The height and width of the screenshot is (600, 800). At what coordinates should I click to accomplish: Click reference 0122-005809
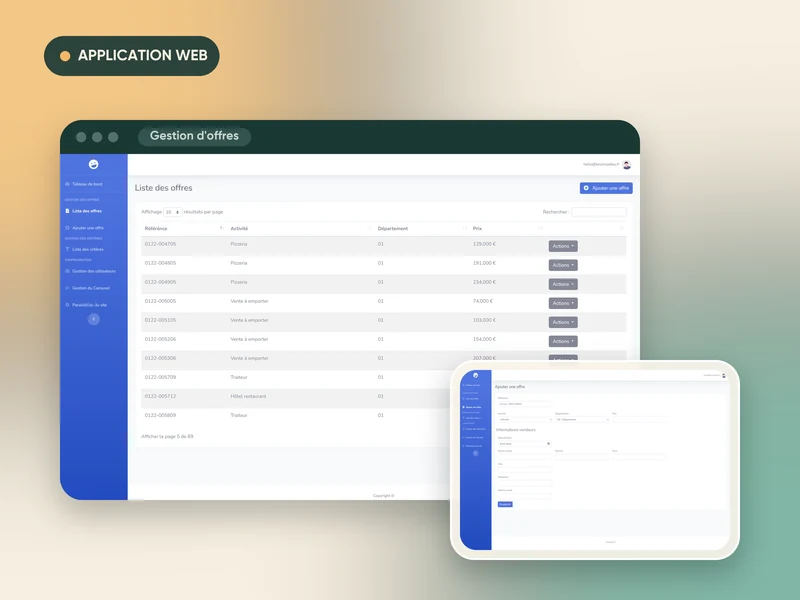160,415
